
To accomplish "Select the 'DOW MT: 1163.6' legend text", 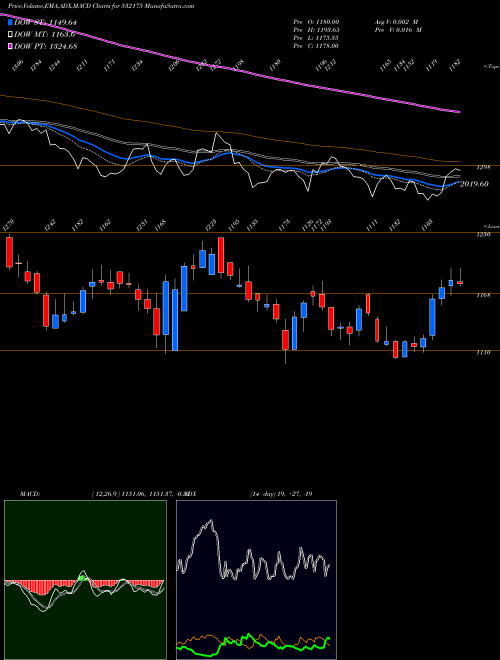I will pyautogui.click(x=45, y=35).
